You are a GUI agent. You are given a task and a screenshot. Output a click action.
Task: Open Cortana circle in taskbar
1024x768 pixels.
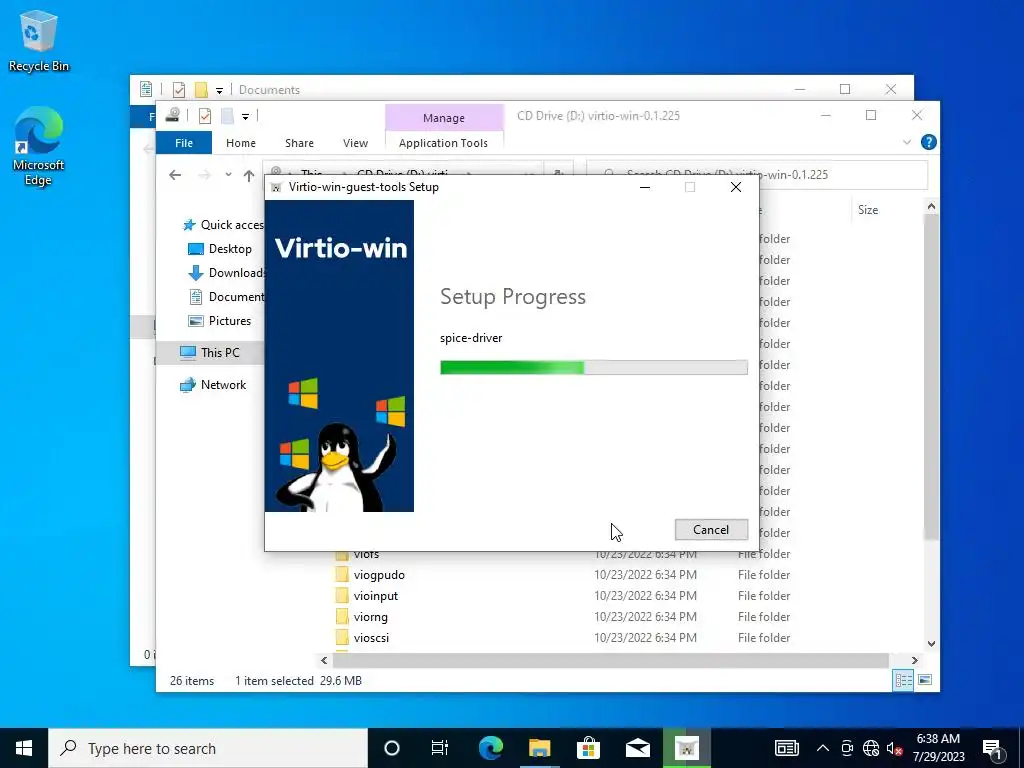click(x=392, y=748)
